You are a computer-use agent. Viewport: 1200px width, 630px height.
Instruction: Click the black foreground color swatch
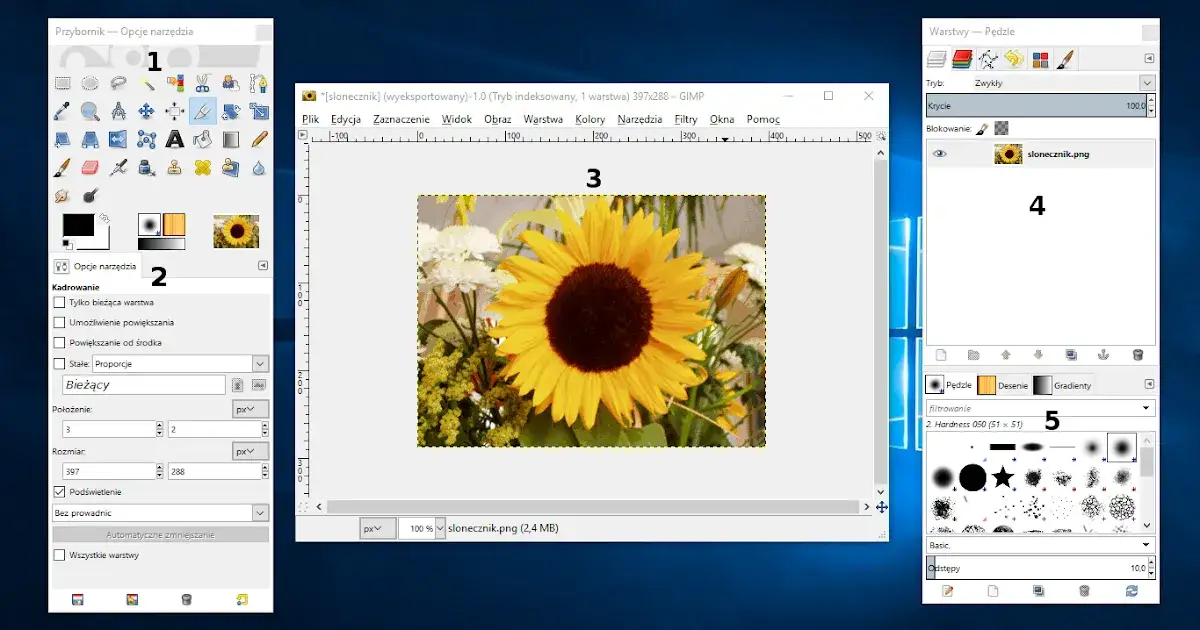(x=77, y=225)
